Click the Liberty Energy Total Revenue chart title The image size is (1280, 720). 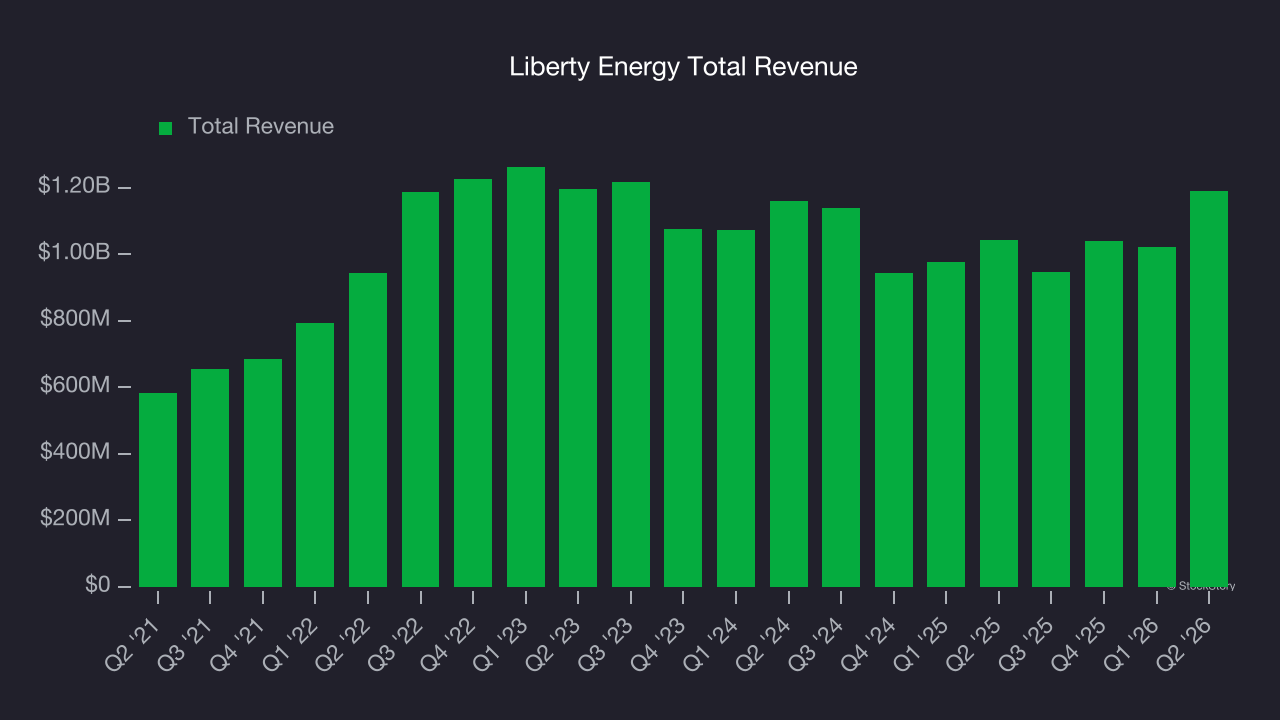coord(683,67)
